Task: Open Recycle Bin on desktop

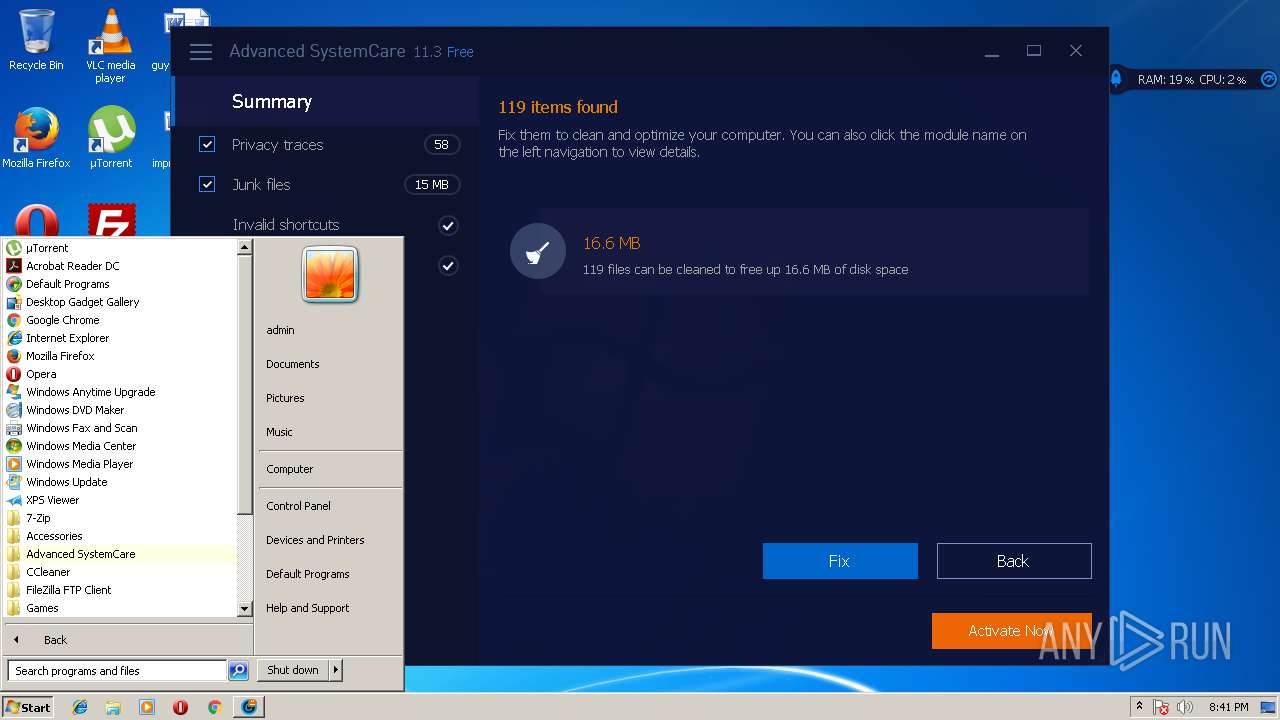Action: 36,40
